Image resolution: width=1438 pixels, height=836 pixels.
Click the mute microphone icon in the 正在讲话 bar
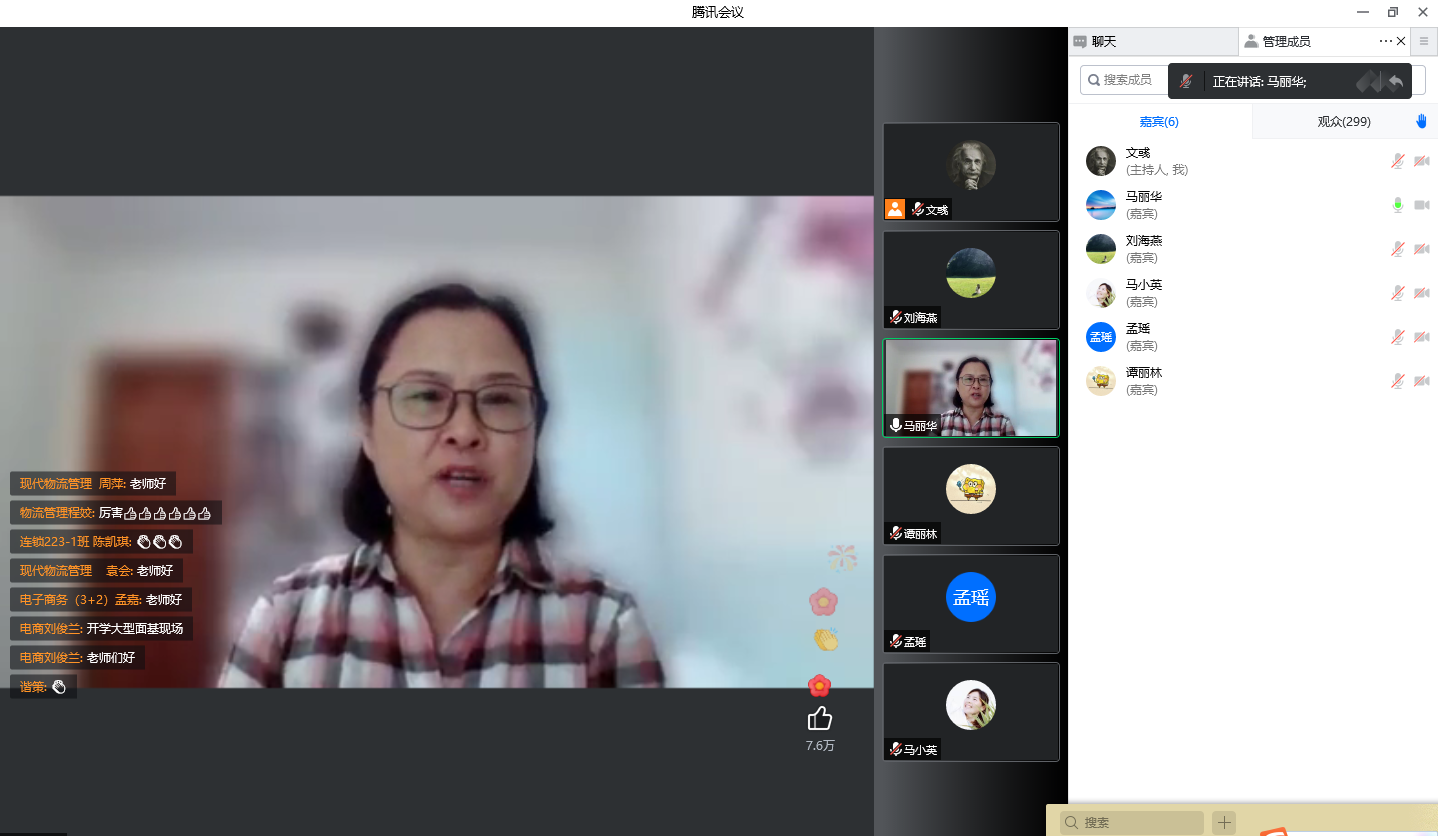[x=1186, y=81]
